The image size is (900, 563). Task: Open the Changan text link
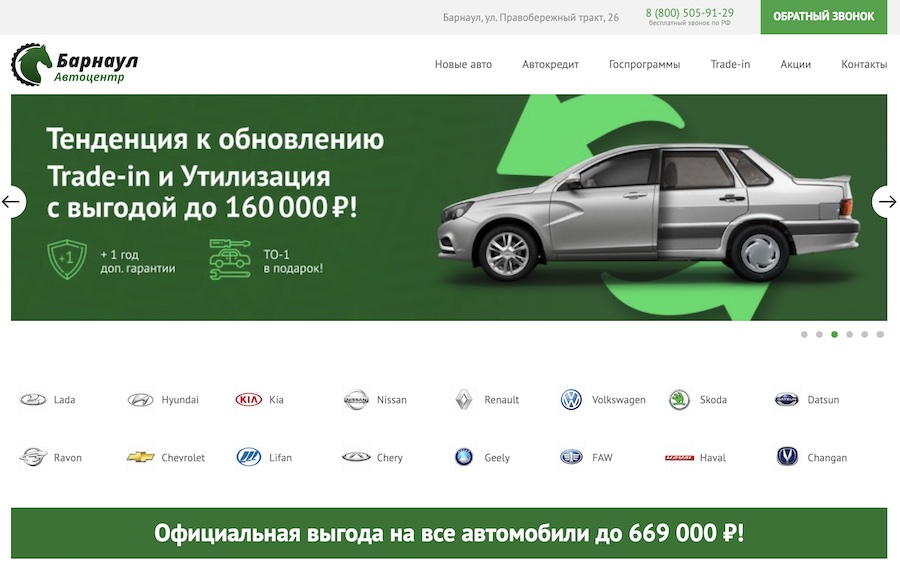(x=827, y=458)
